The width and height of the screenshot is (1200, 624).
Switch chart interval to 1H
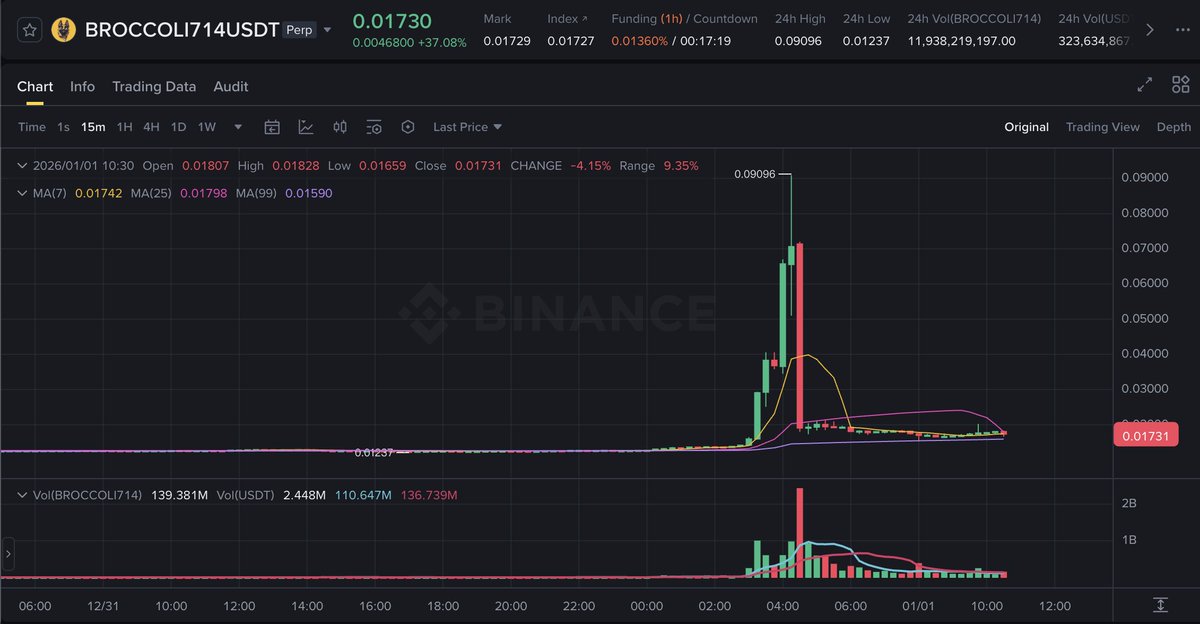click(x=124, y=127)
